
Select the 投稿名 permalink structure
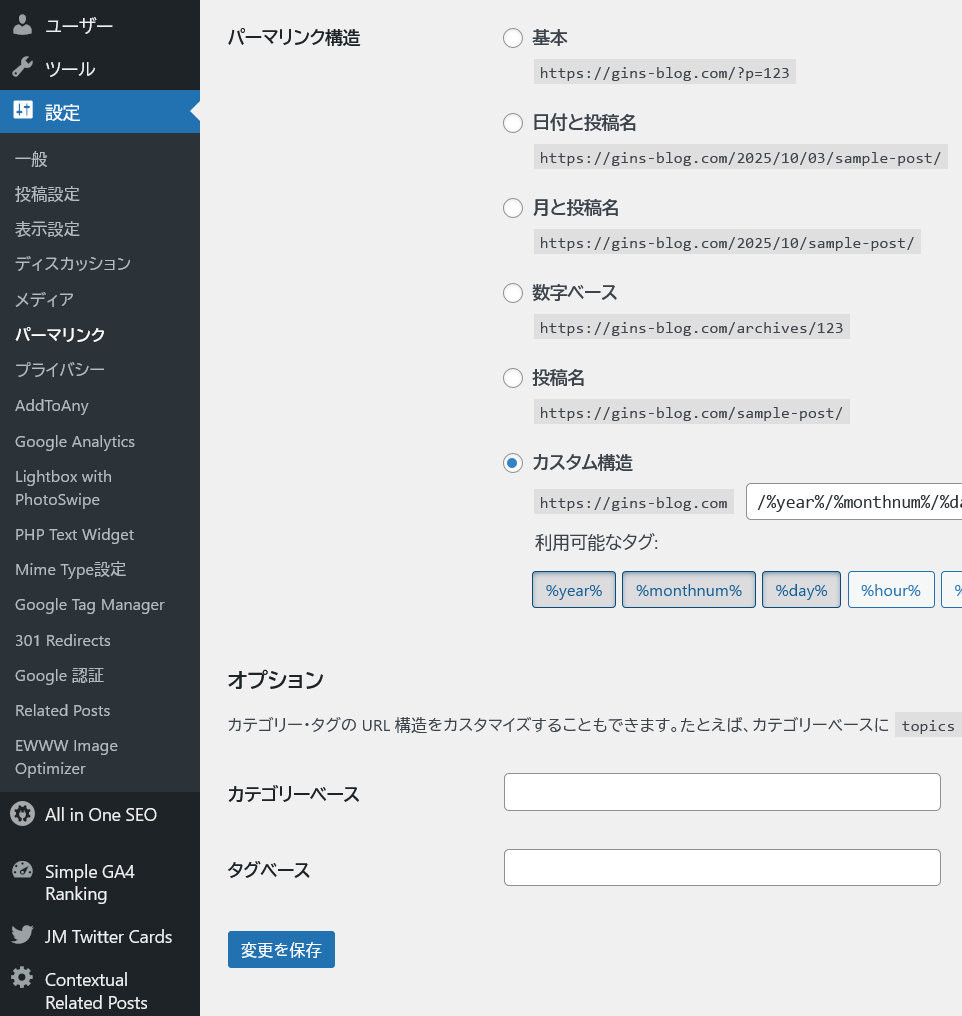coord(513,378)
